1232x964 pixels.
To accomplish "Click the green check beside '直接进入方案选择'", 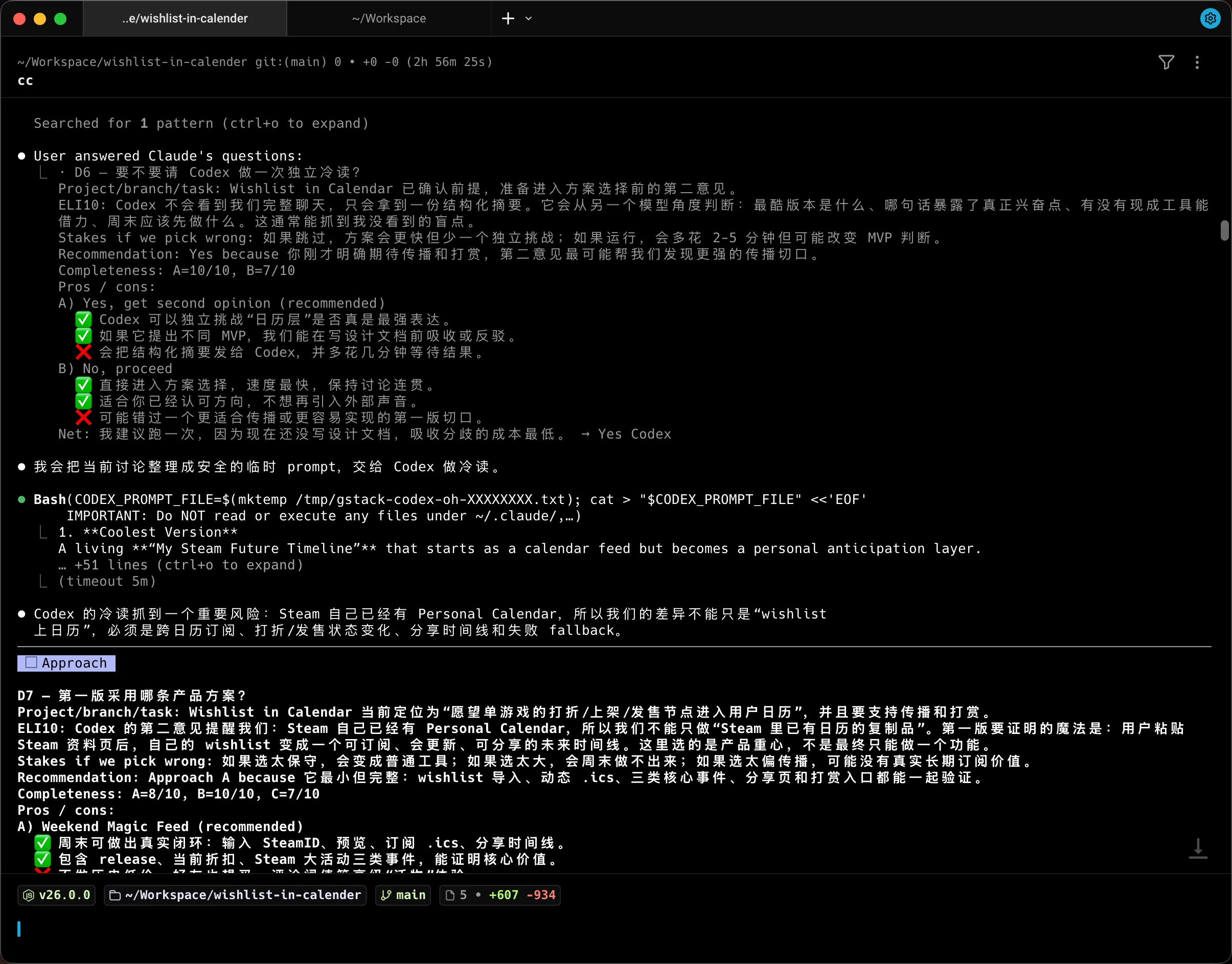I will (83, 385).
